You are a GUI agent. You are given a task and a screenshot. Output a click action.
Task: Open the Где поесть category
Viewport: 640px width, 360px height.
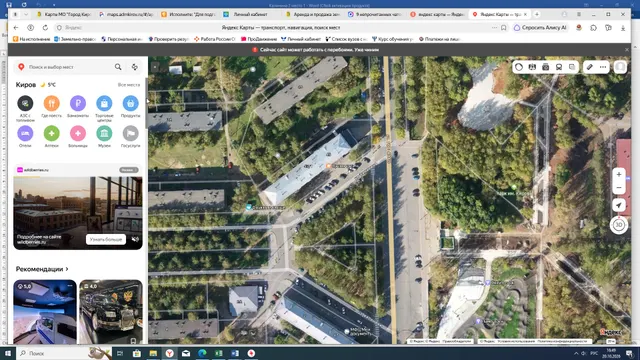[51, 103]
